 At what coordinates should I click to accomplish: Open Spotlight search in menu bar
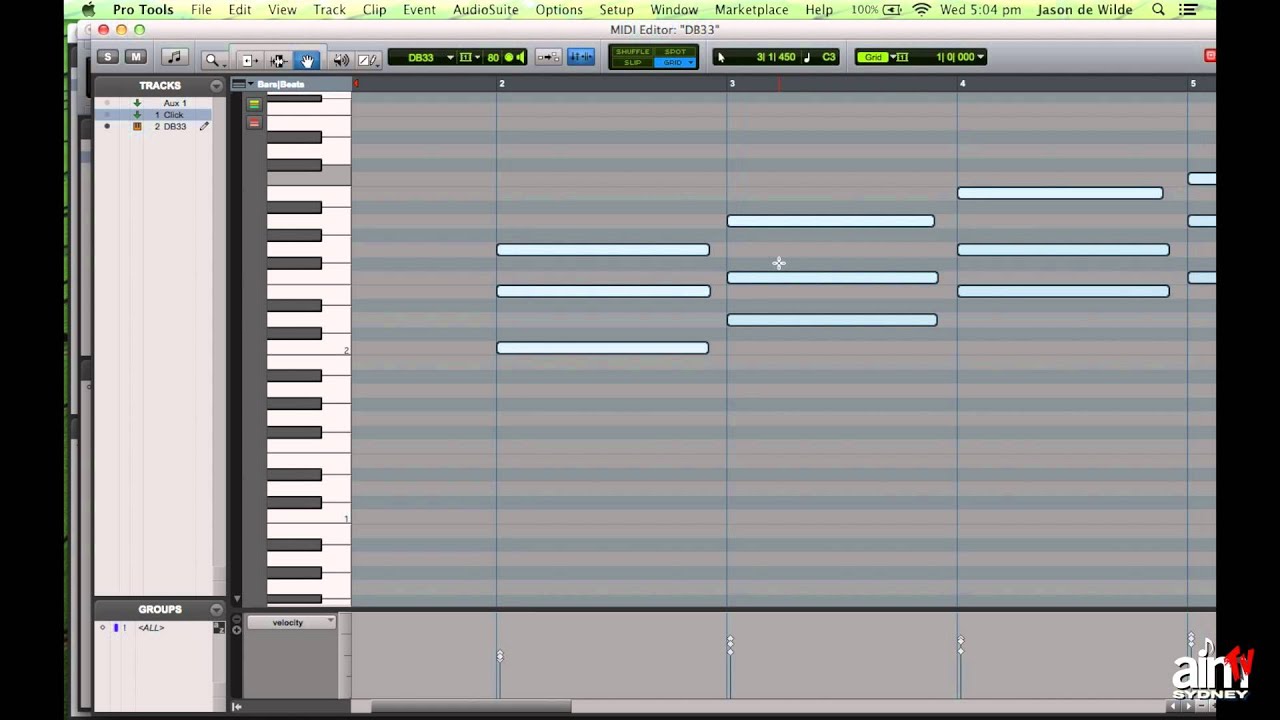point(1158,10)
